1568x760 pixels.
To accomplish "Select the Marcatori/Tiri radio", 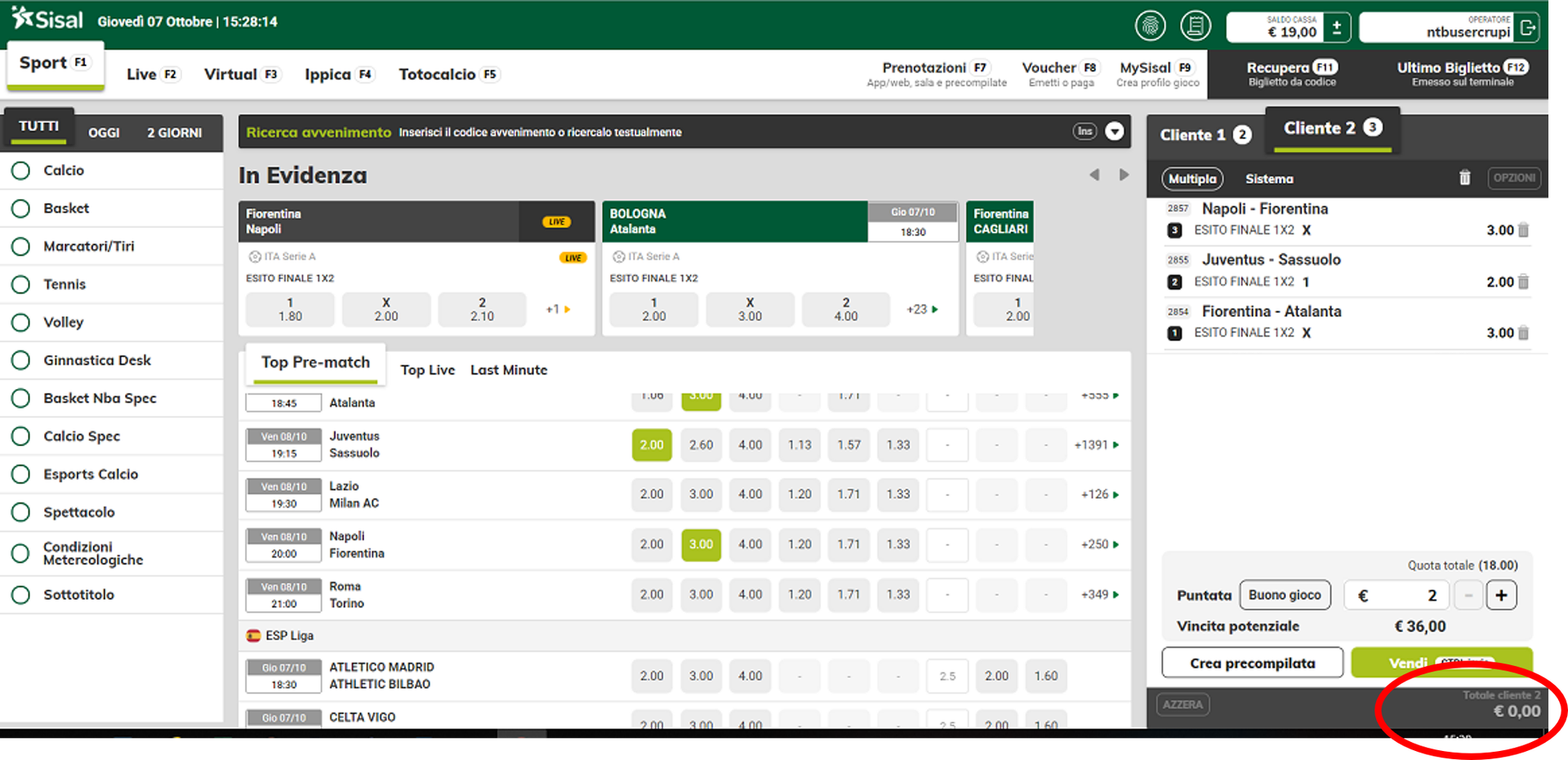I will pos(20,246).
